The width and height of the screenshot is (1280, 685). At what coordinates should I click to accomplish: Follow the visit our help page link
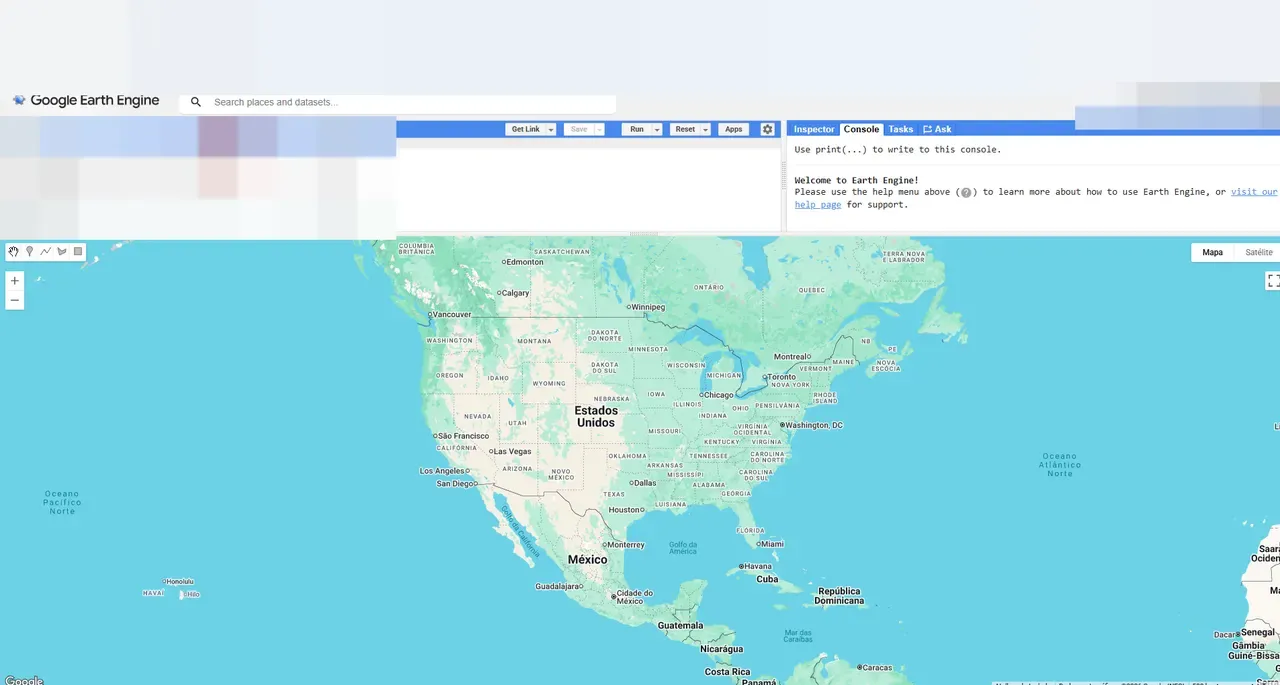coord(1254,192)
